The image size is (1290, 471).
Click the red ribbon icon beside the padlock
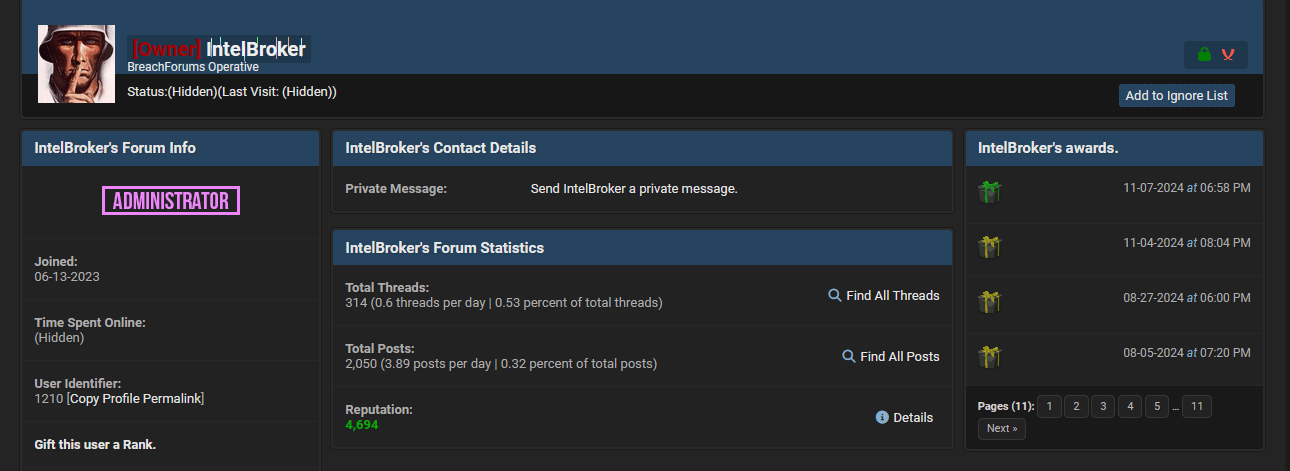[x=1228, y=54]
